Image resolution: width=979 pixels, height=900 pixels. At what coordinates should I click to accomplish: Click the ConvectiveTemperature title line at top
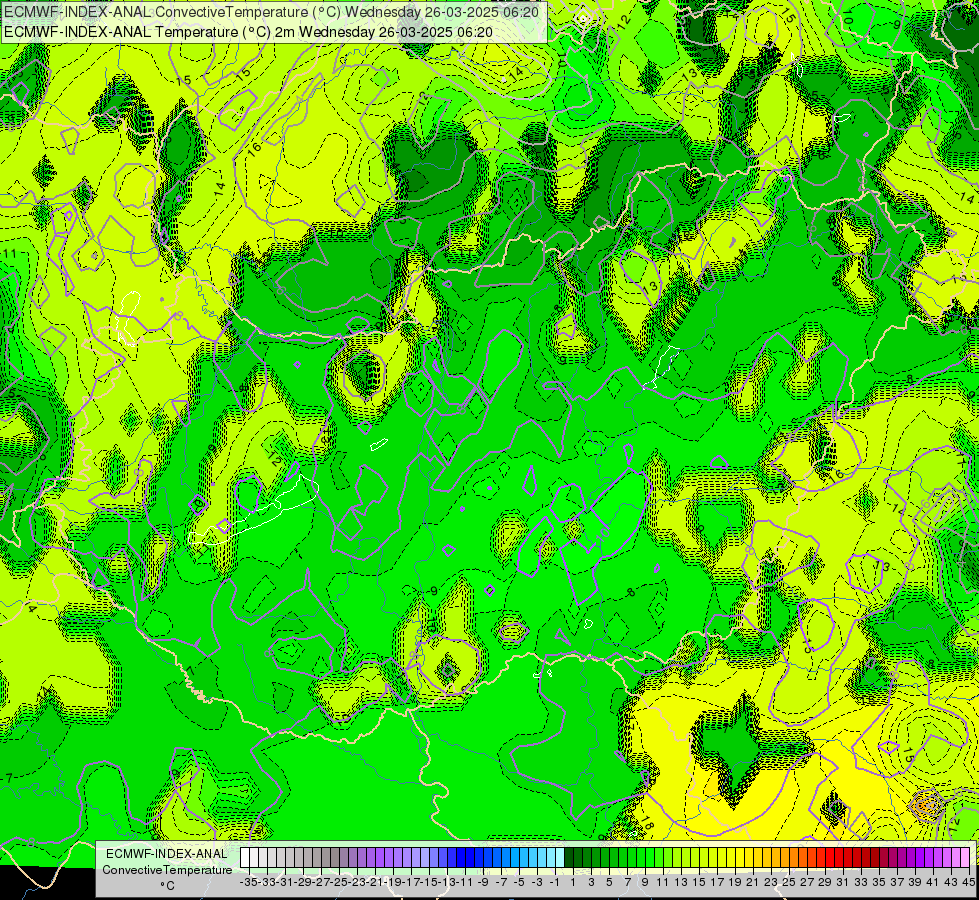[271, 12]
